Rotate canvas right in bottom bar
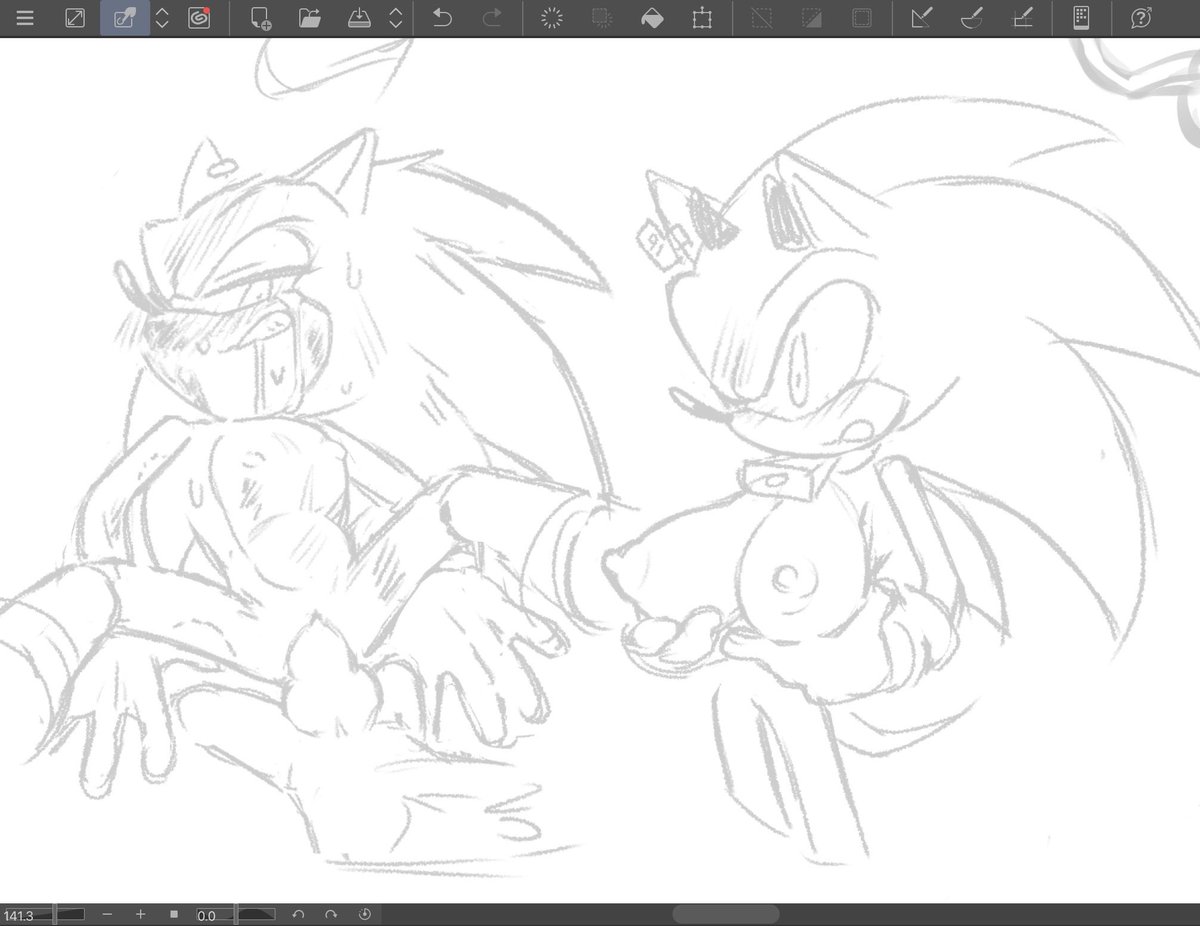 [330, 915]
